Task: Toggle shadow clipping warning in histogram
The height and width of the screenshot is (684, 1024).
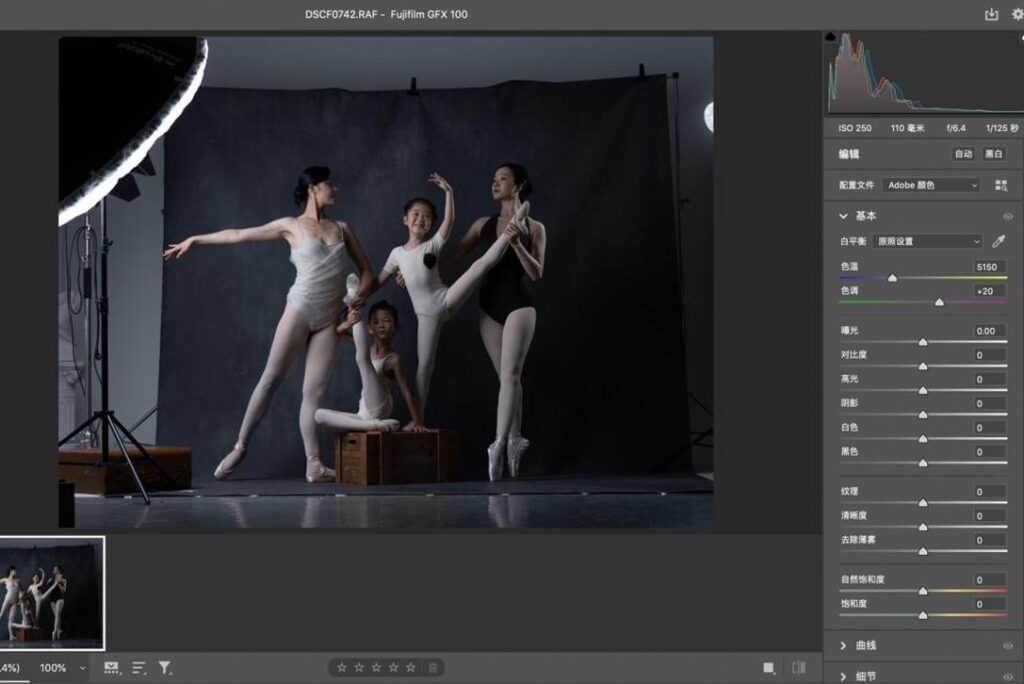Action: 831,37
